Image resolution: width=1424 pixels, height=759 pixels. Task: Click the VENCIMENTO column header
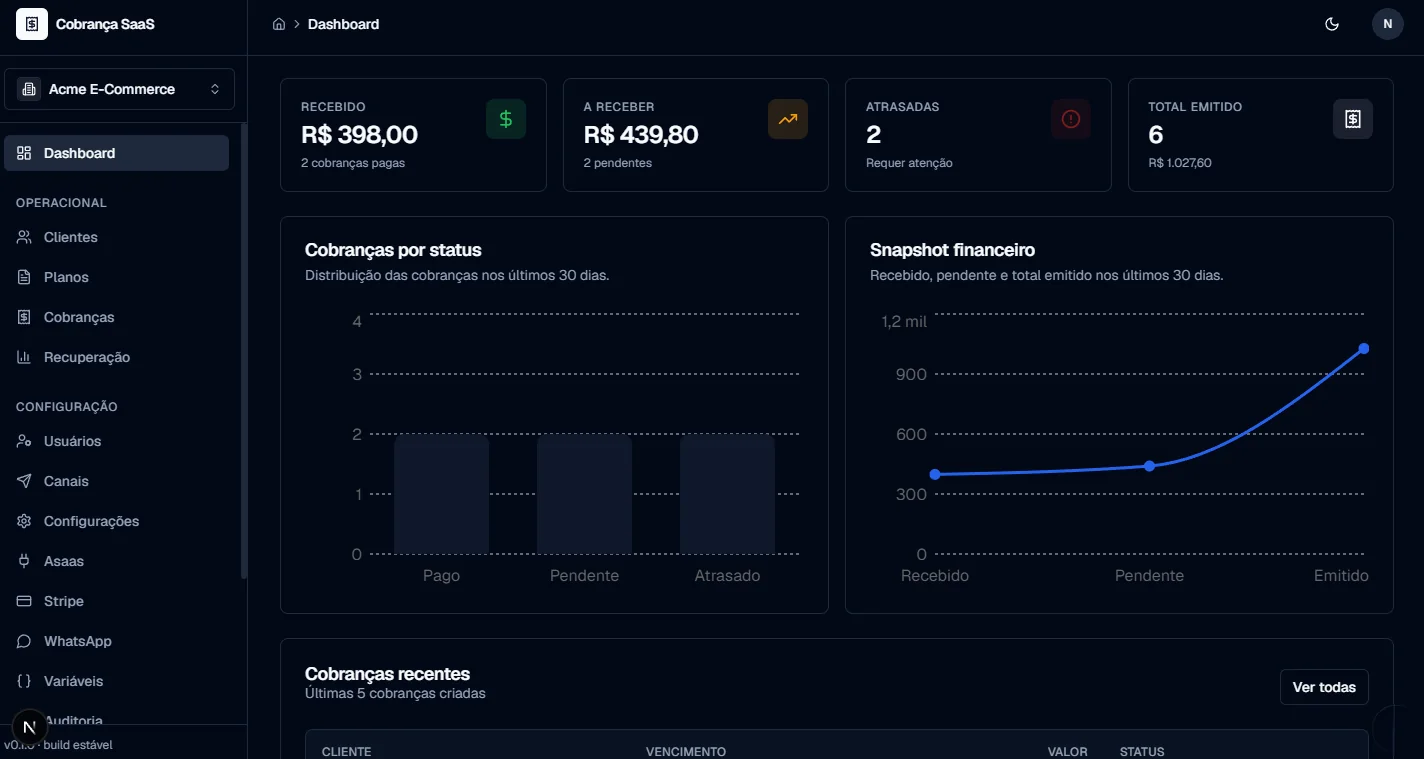(x=686, y=751)
